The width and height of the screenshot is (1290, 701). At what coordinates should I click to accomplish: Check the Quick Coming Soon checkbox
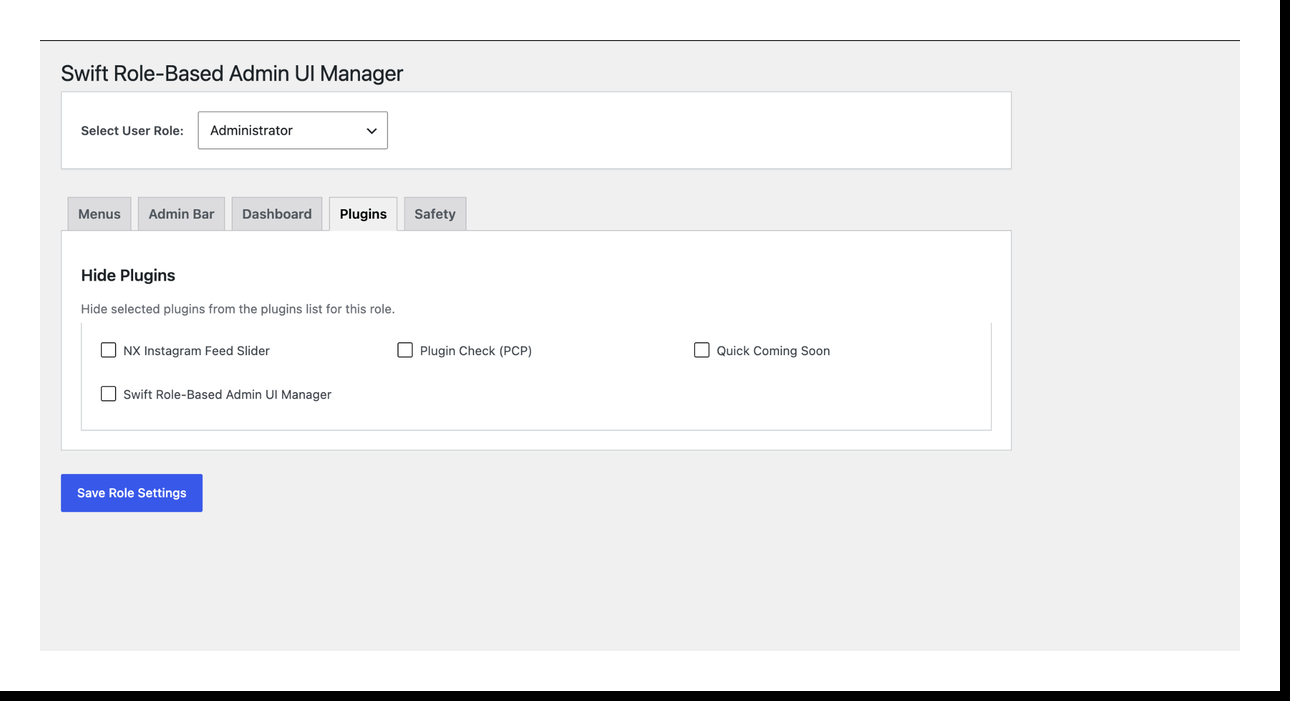point(701,350)
